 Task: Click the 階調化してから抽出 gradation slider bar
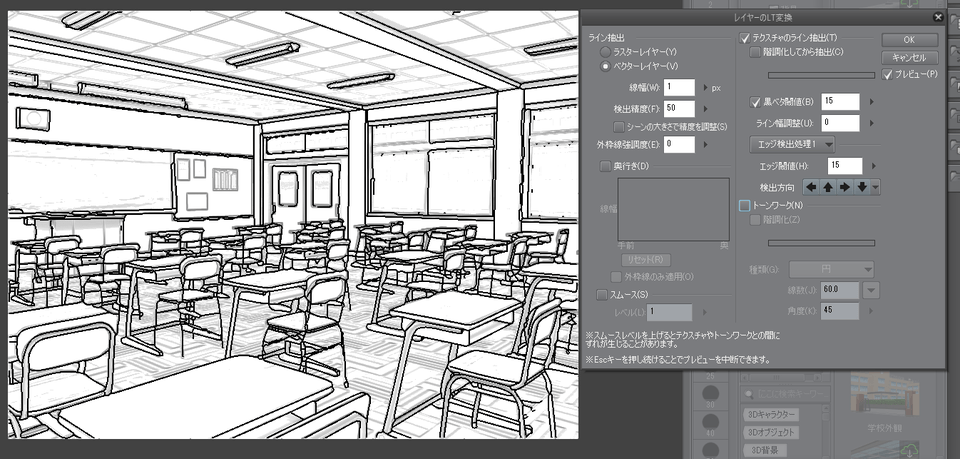(820, 74)
